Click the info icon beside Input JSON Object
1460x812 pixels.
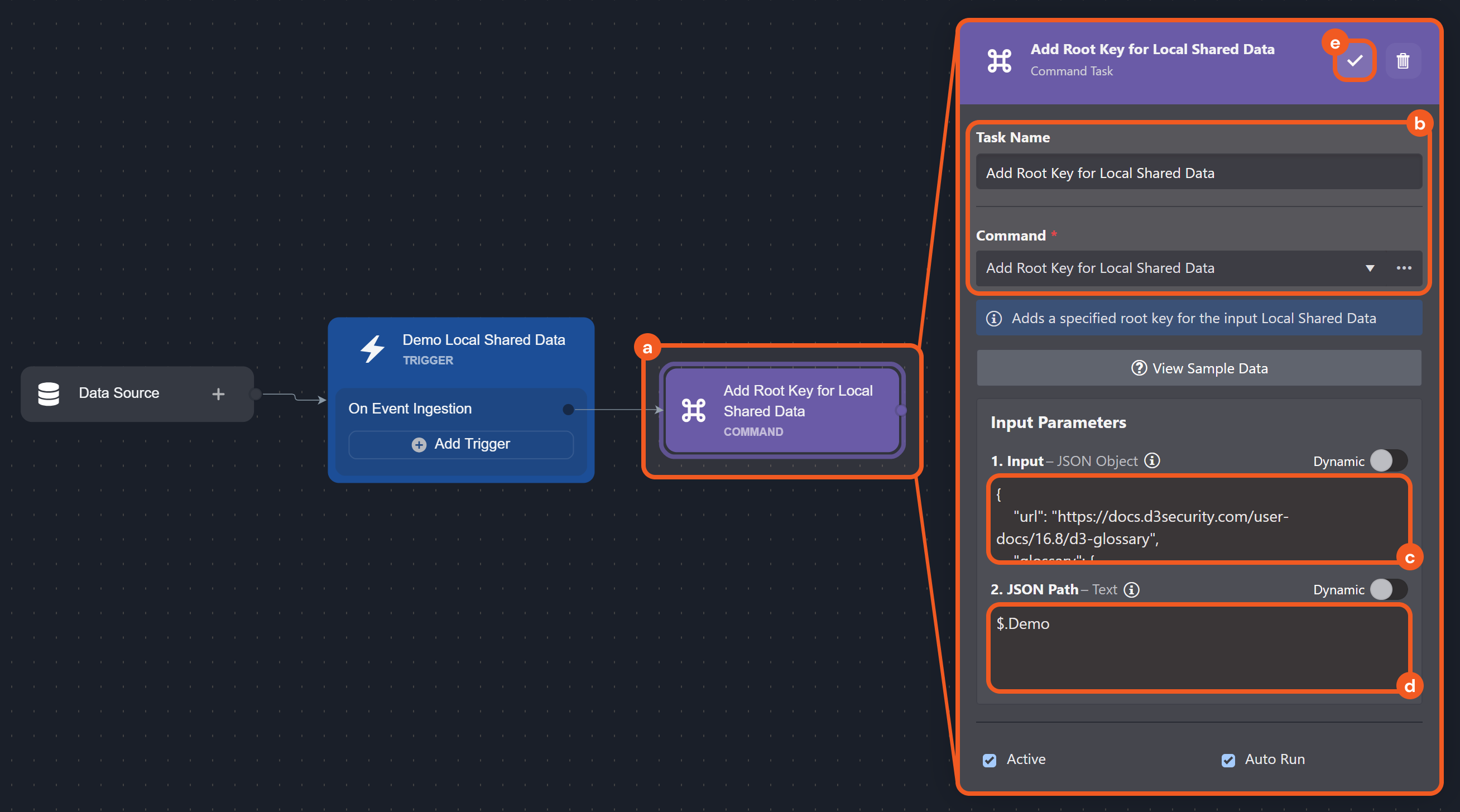tap(1152, 460)
